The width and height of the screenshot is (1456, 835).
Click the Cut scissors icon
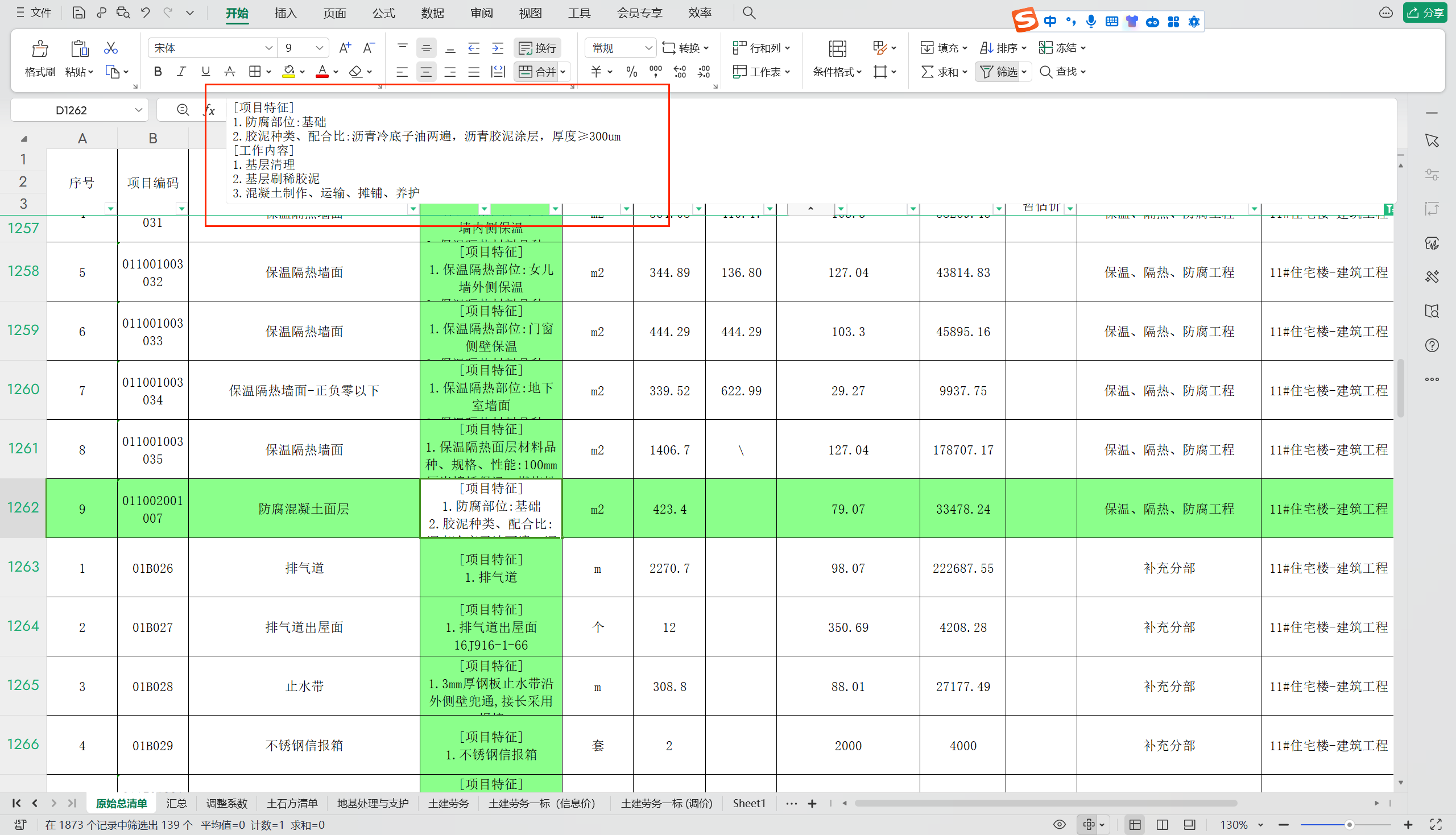[111, 48]
